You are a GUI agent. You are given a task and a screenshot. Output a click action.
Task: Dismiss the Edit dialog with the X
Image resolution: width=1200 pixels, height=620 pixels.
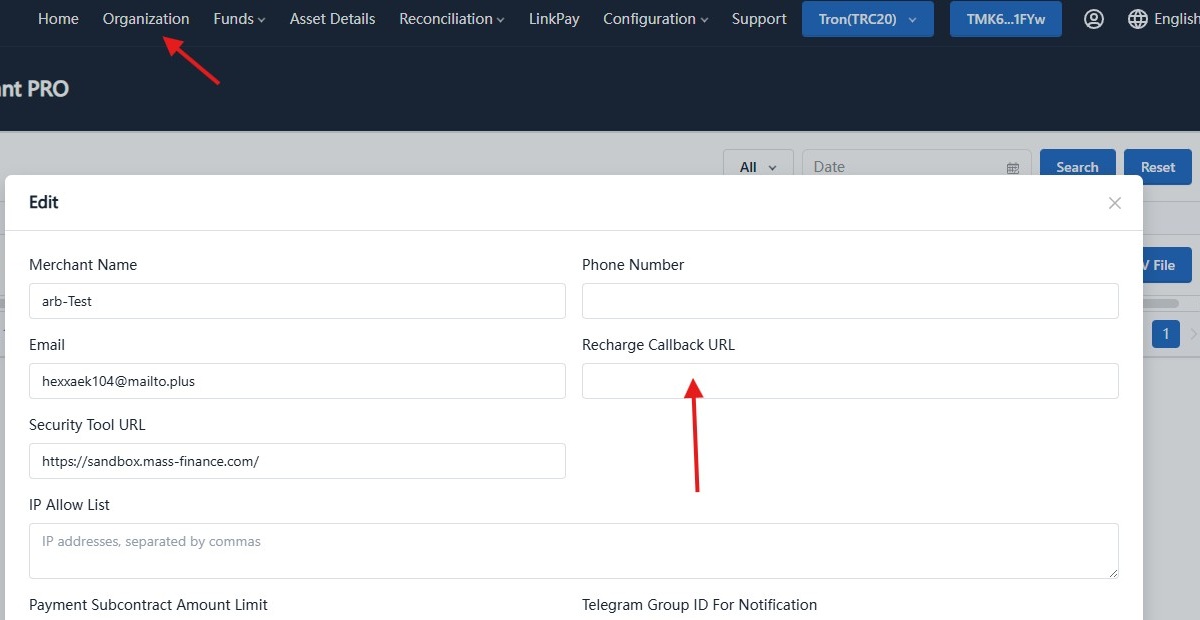click(x=1114, y=203)
